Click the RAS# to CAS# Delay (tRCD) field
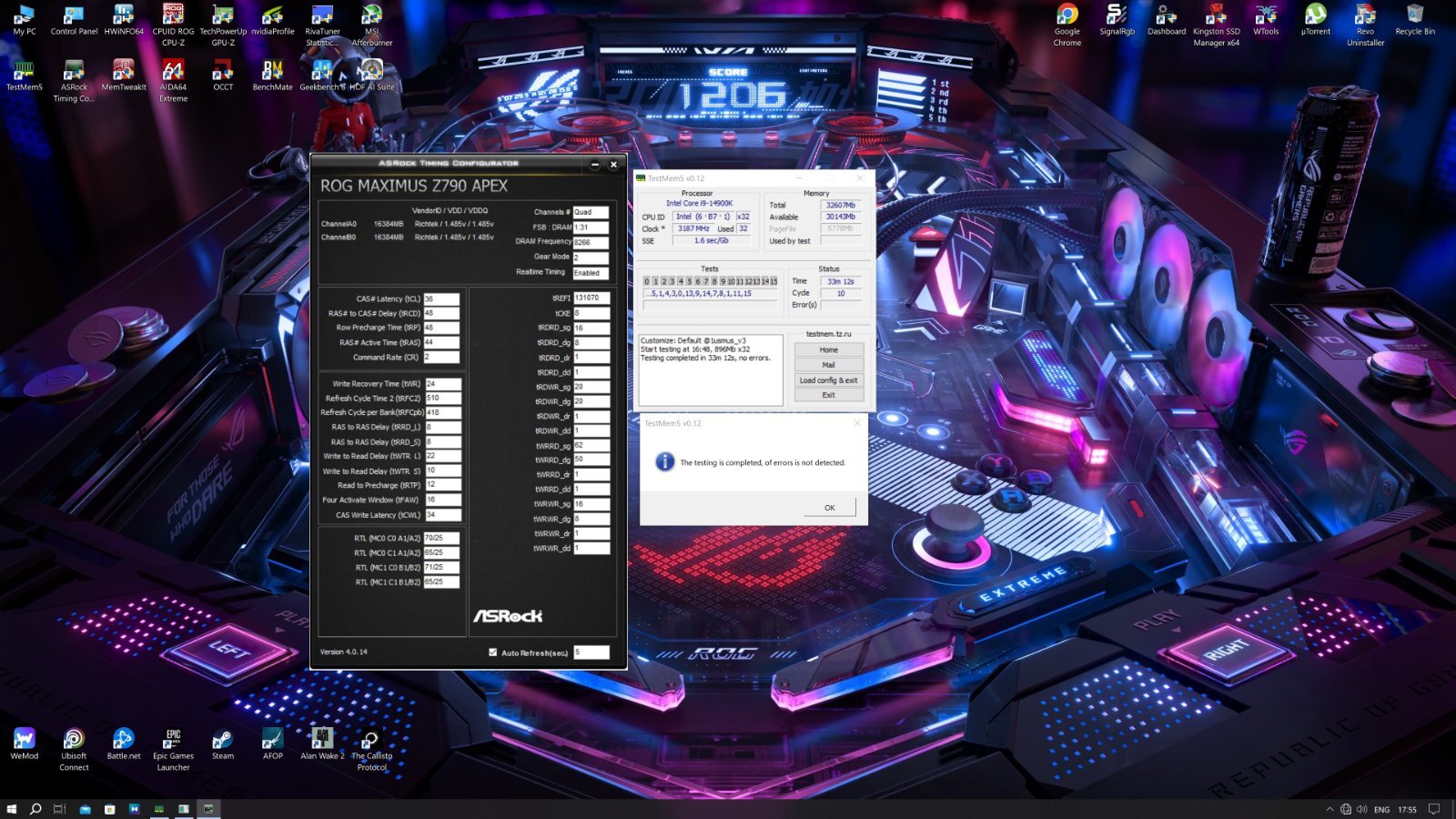 (x=441, y=313)
